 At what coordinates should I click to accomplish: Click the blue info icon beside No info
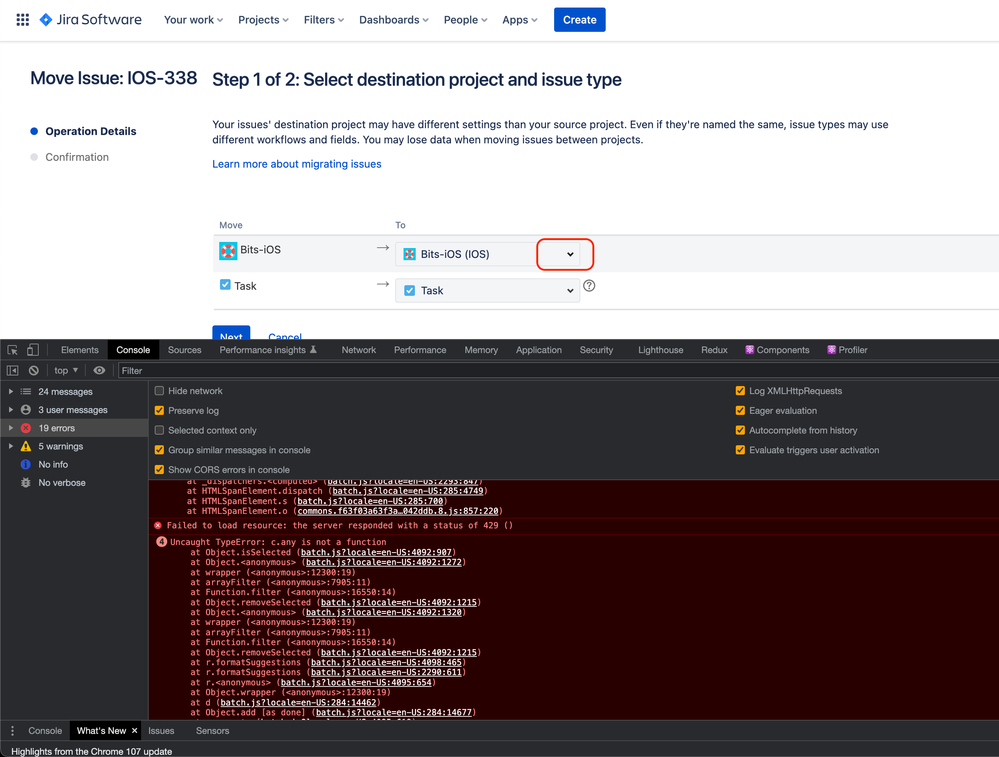(25, 465)
